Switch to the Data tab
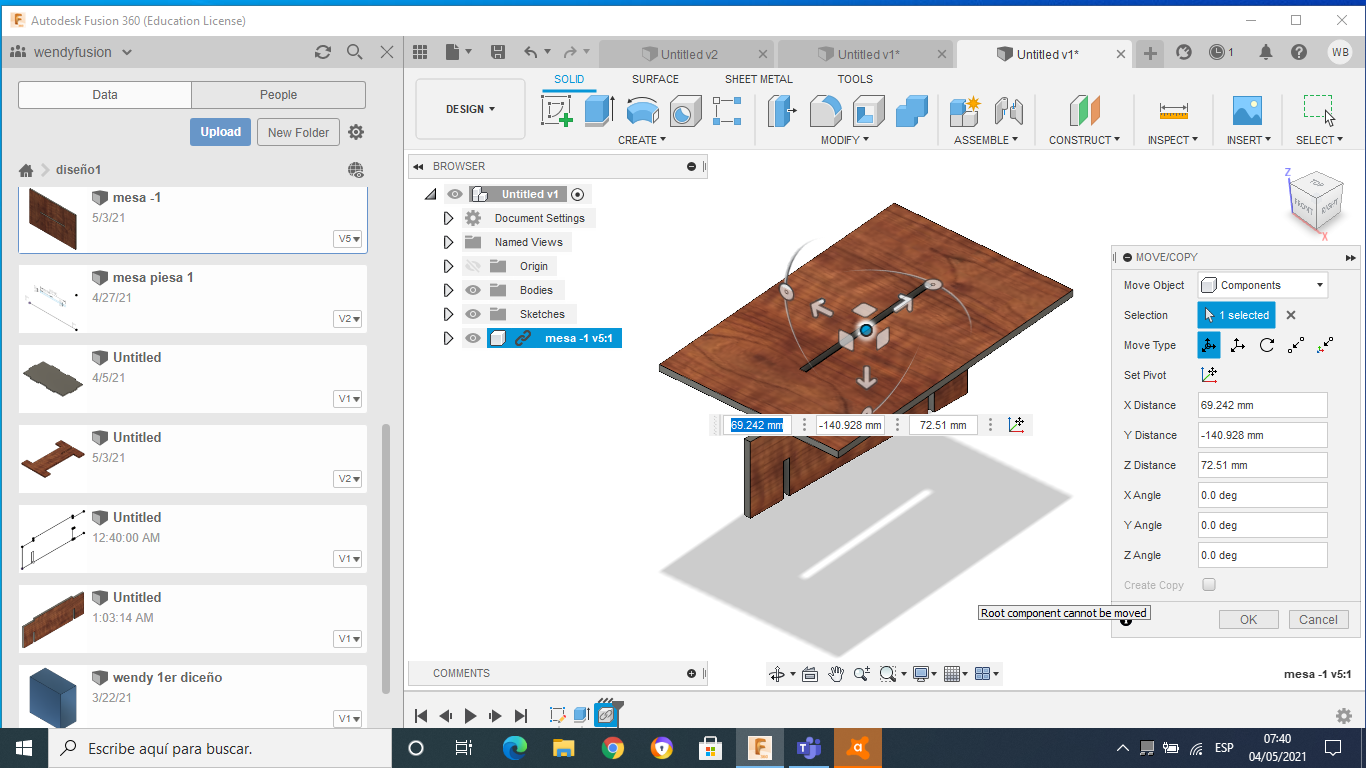Screen dimensions: 1366x768 (105, 95)
